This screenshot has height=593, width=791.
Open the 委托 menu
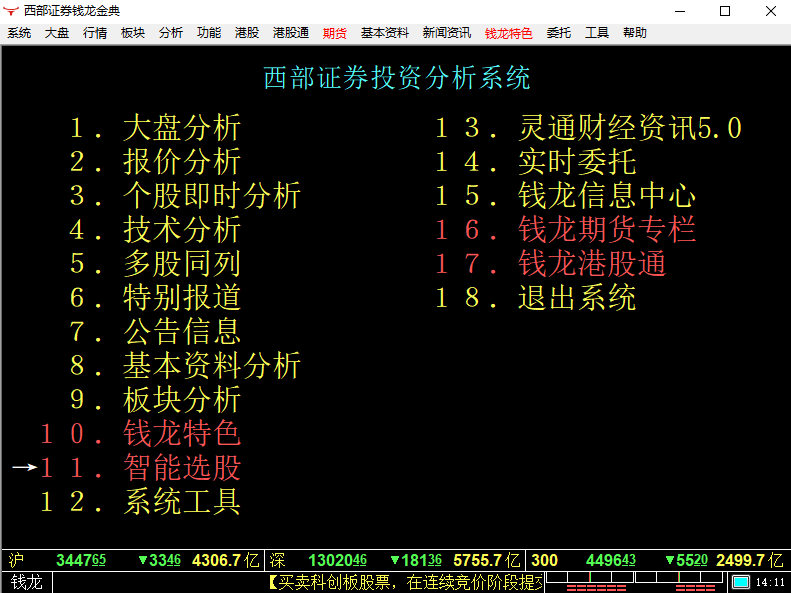(558, 33)
